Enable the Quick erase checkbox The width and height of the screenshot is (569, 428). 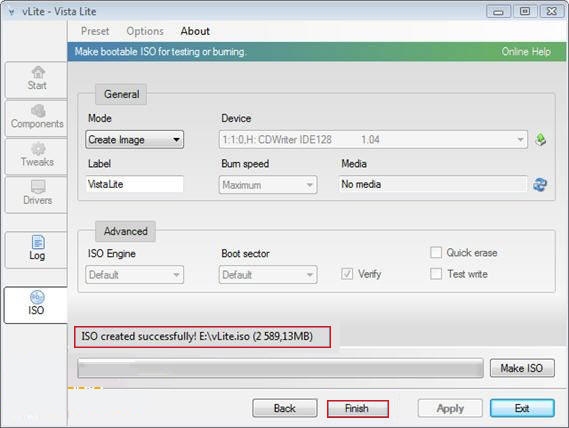click(436, 252)
